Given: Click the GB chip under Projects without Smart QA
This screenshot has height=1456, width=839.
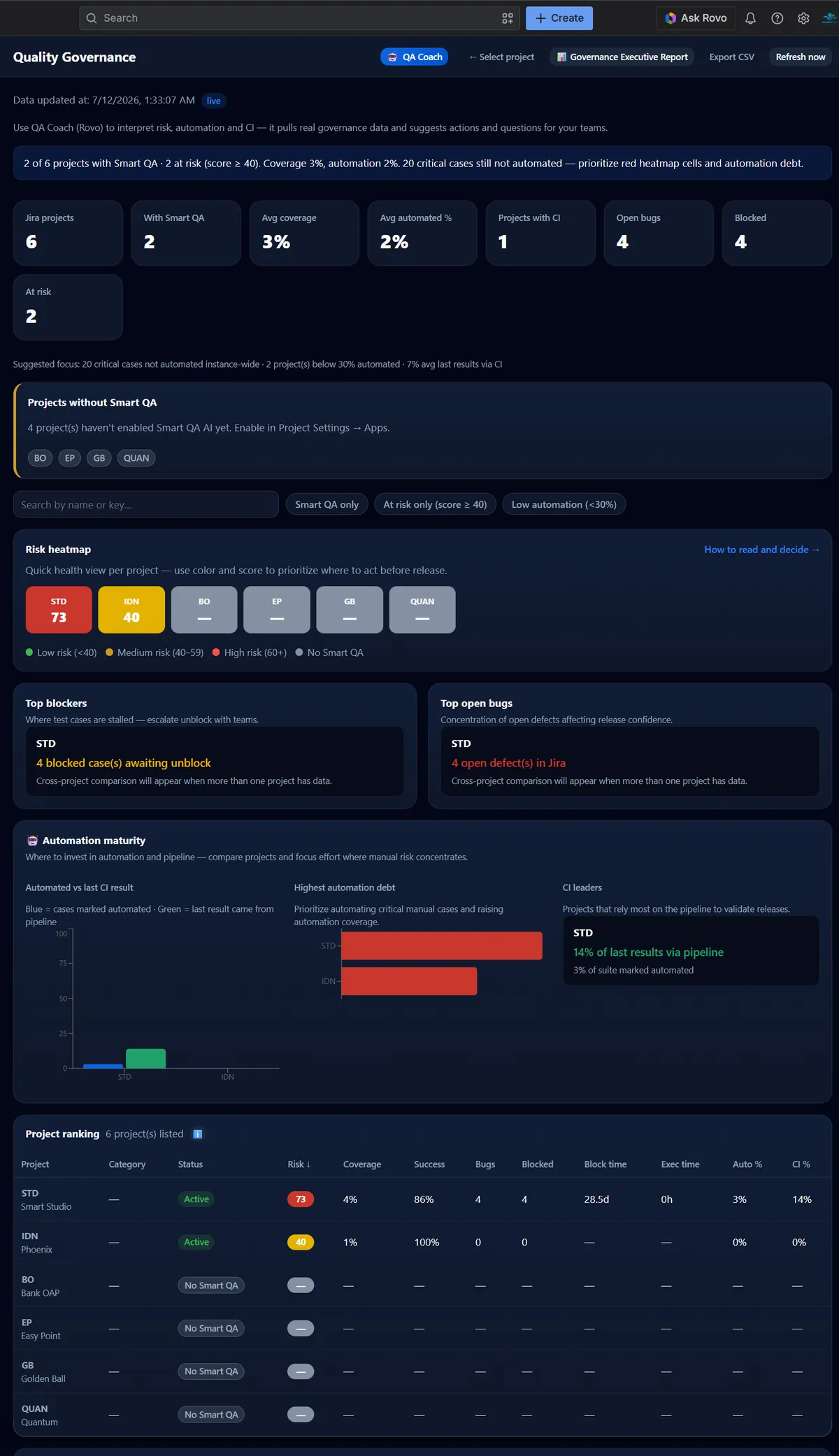Looking at the screenshot, I should click(x=99, y=458).
